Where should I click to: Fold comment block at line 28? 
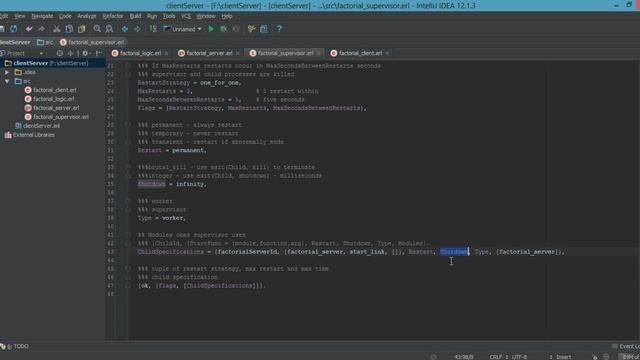[x=128, y=125]
